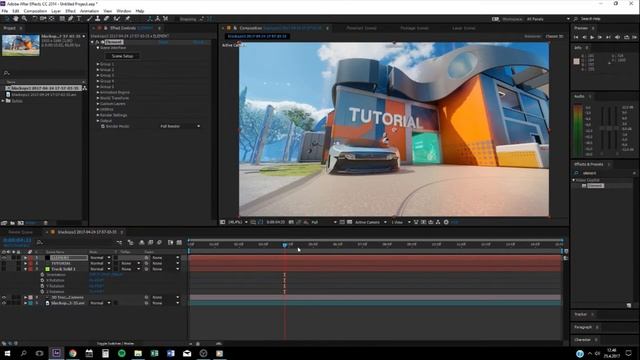Toggle visibility of the top selected layer
The image size is (640, 360).
(4, 258)
